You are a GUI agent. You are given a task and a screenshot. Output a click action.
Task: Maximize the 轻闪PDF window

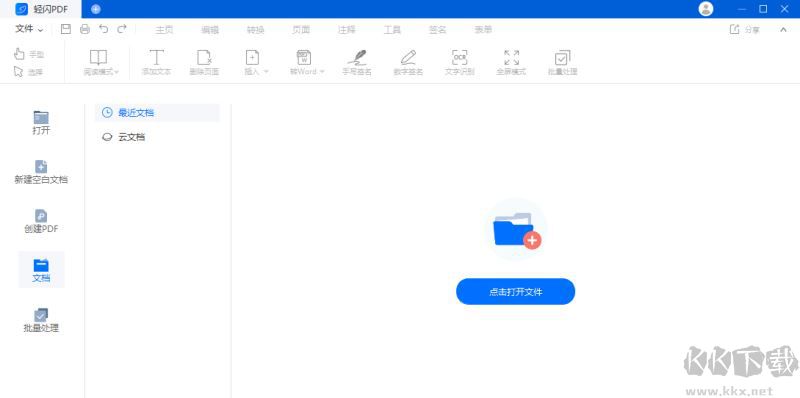tap(763, 9)
